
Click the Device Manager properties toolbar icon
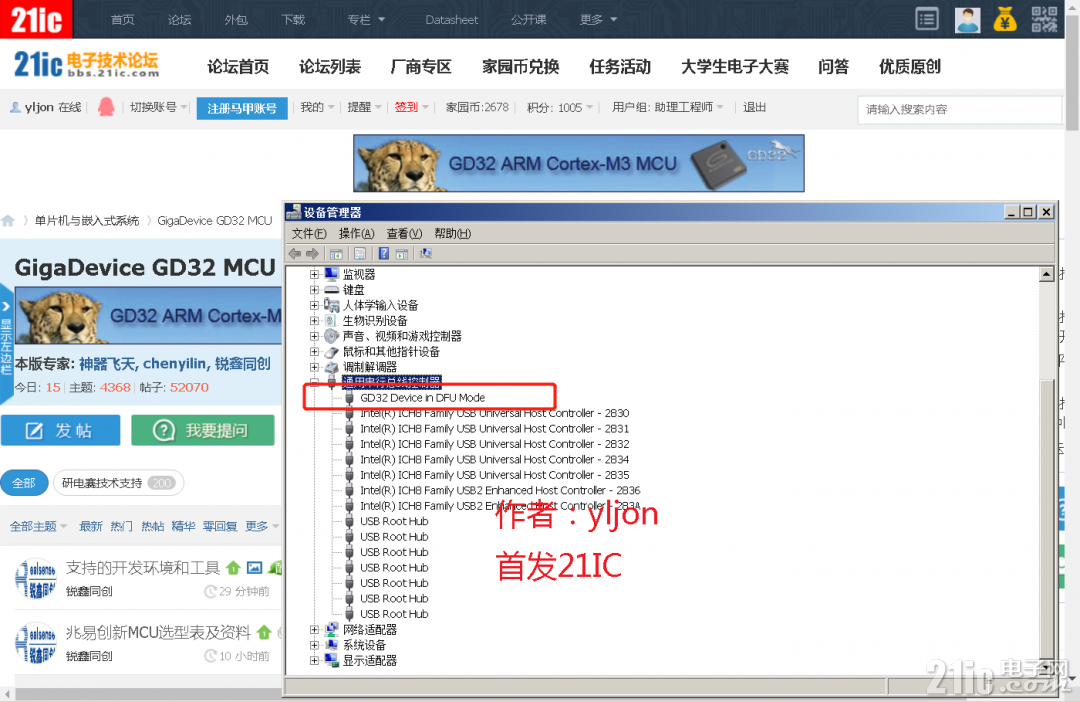click(x=360, y=254)
